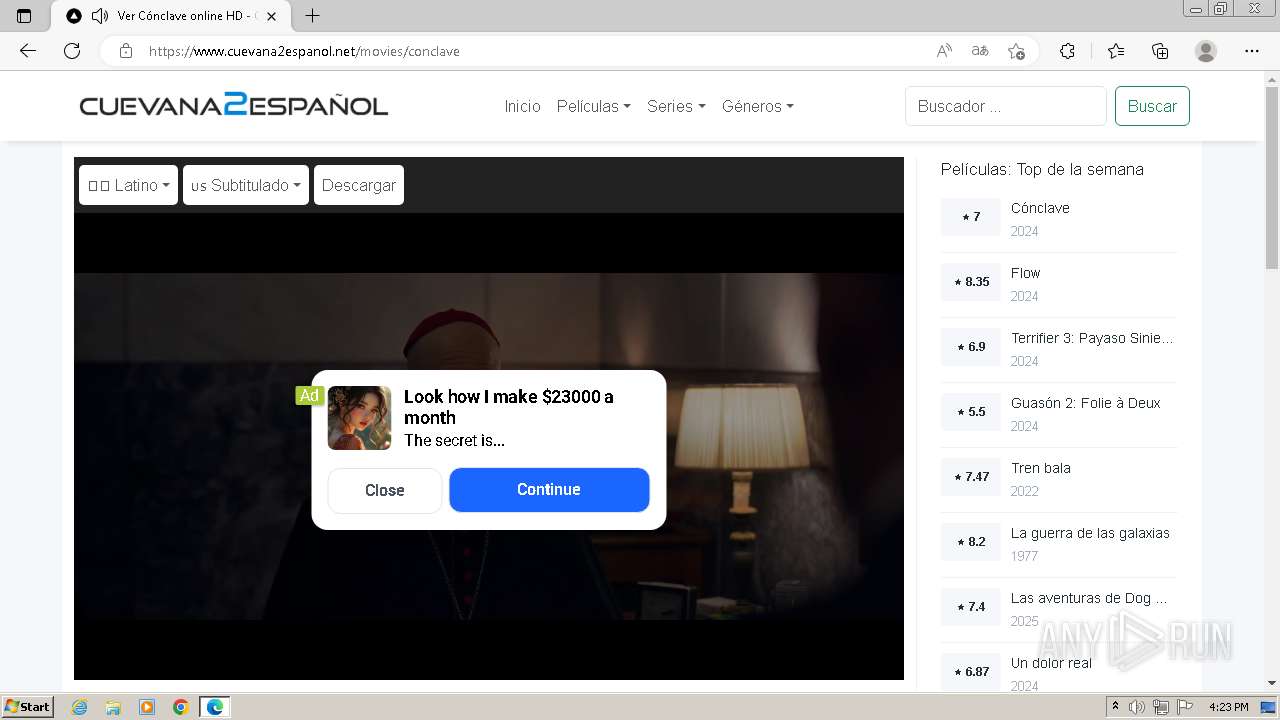Mute the tab using the speaker icon
This screenshot has height=720, width=1280.
(x=100, y=16)
